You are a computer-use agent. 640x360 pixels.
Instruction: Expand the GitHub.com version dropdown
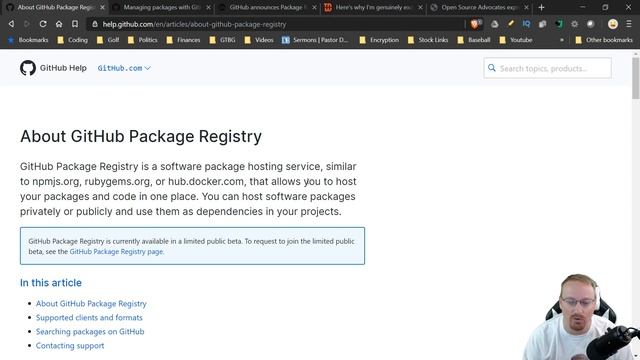coord(124,68)
